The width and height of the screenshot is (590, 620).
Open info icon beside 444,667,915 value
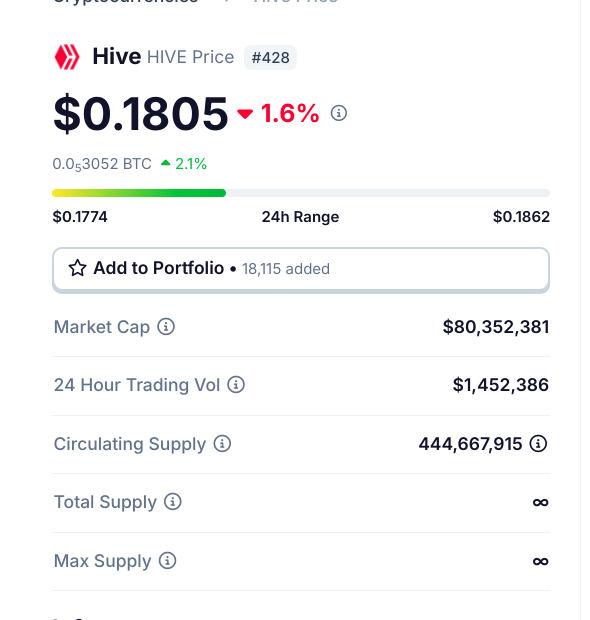[x=539, y=444]
